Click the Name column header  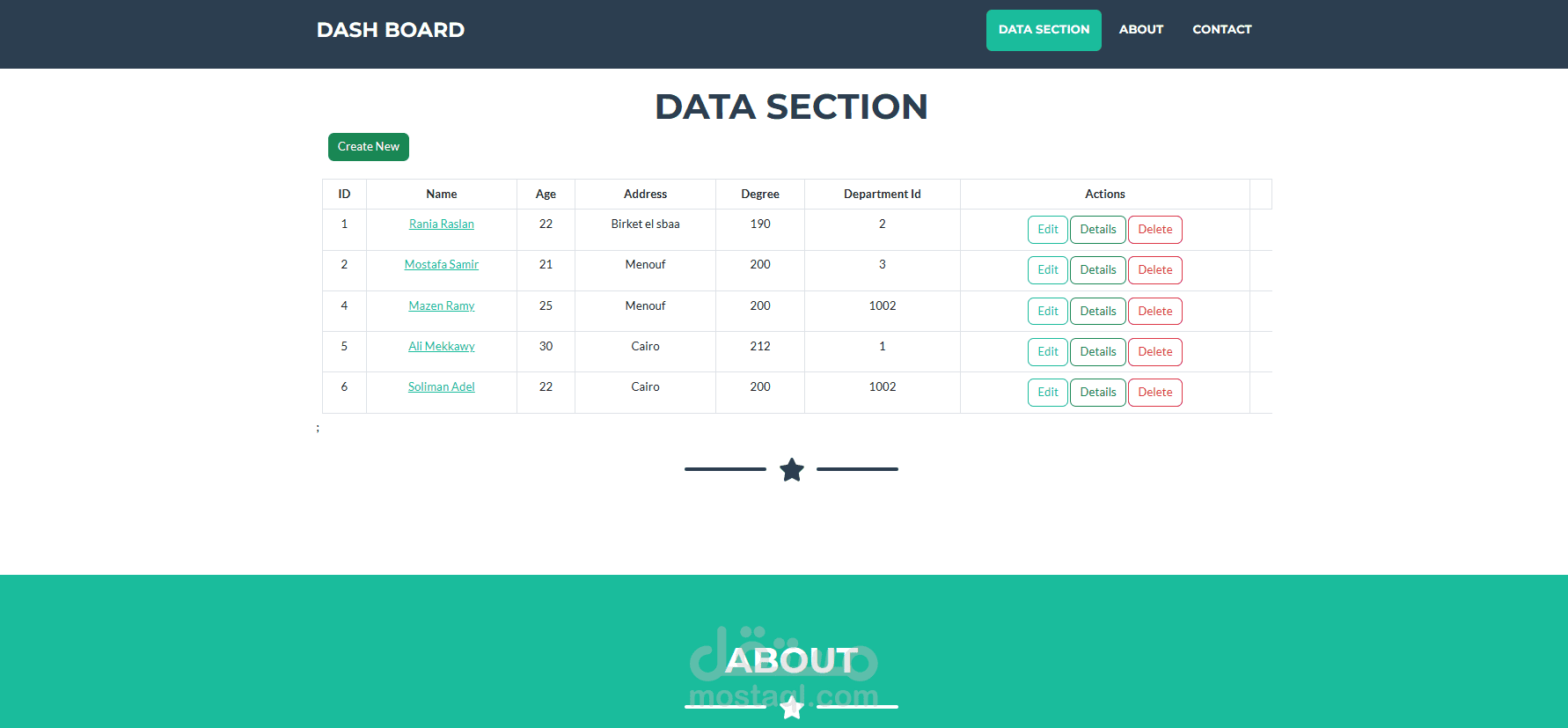(x=442, y=195)
